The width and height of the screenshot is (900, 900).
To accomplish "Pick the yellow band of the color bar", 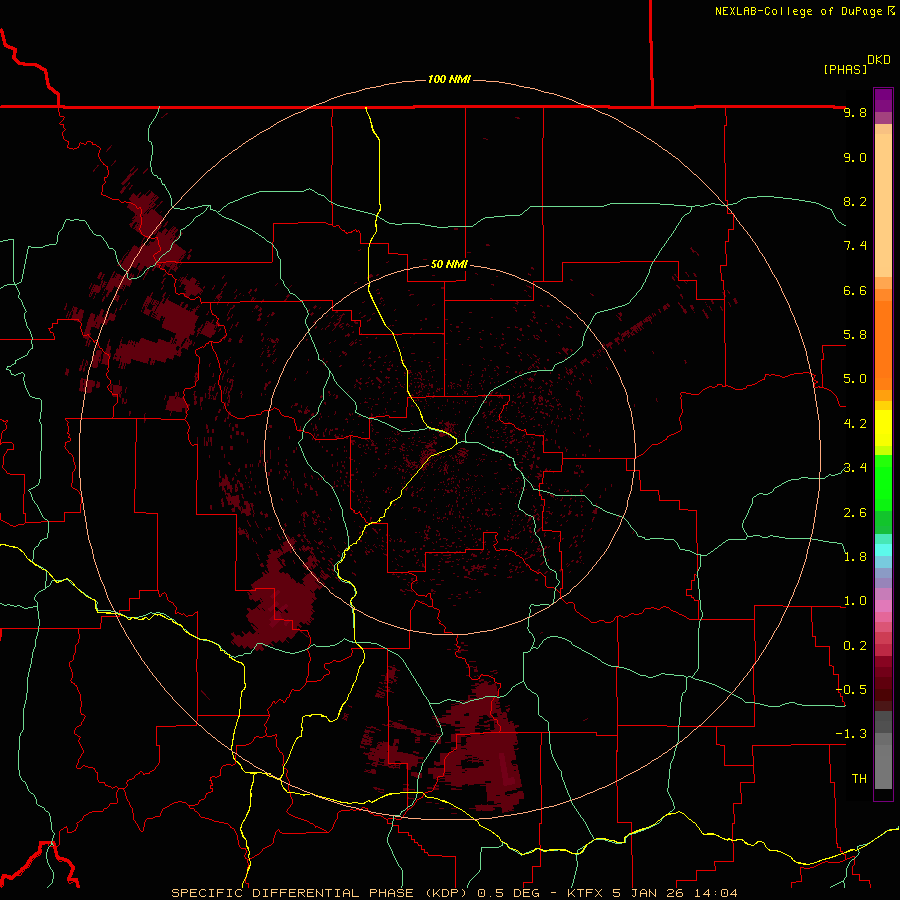I will [x=883, y=428].
